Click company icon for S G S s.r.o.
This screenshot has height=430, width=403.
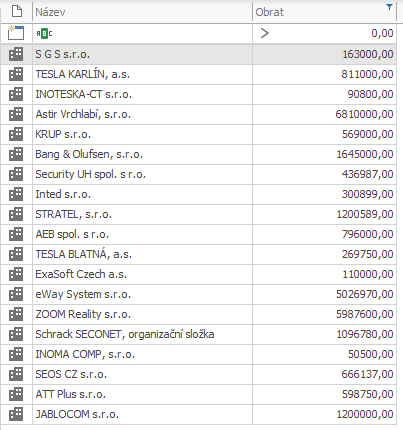16,54
